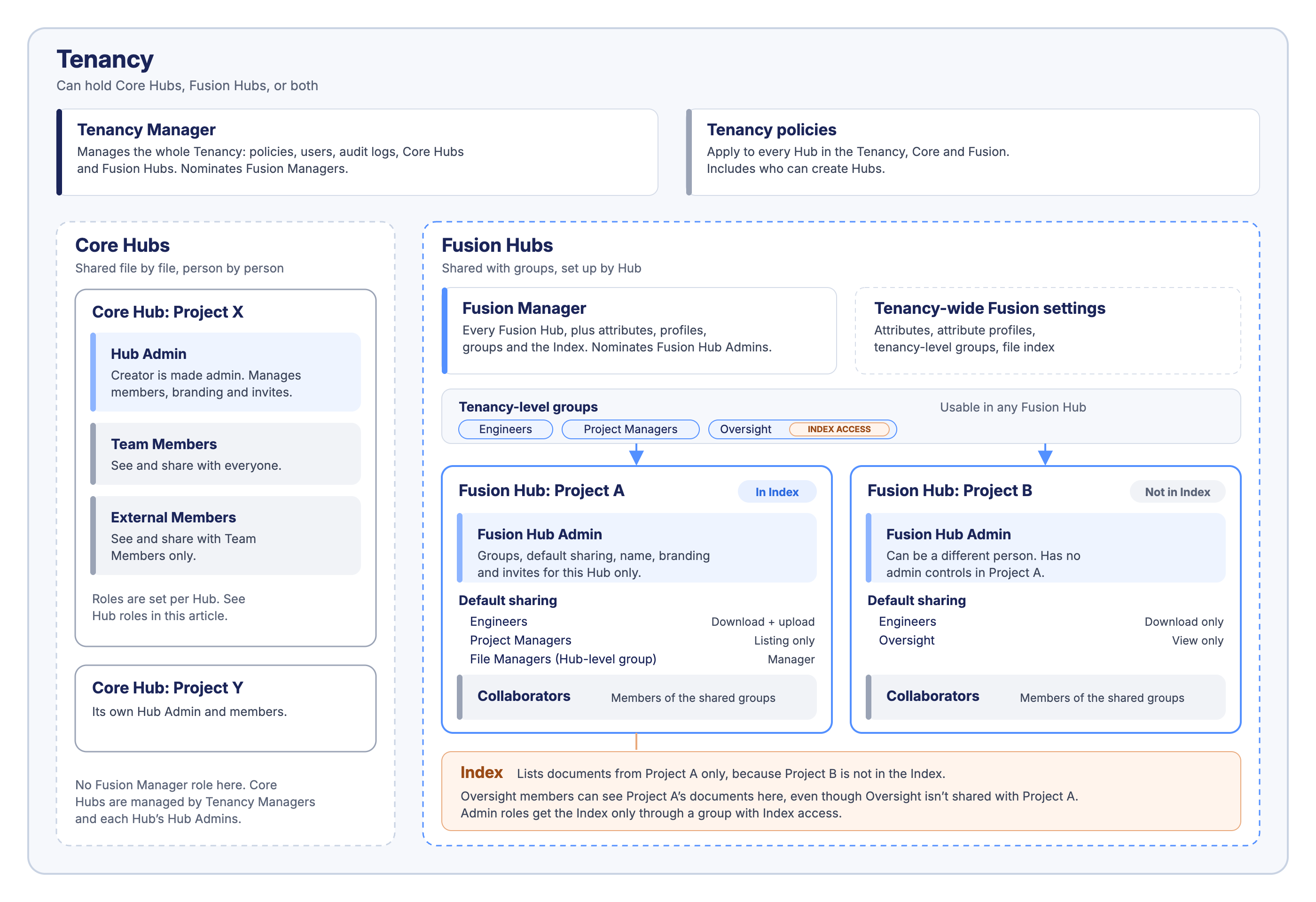Click the Download + upload permission text
1316x902 pixels.
(763, 622)
